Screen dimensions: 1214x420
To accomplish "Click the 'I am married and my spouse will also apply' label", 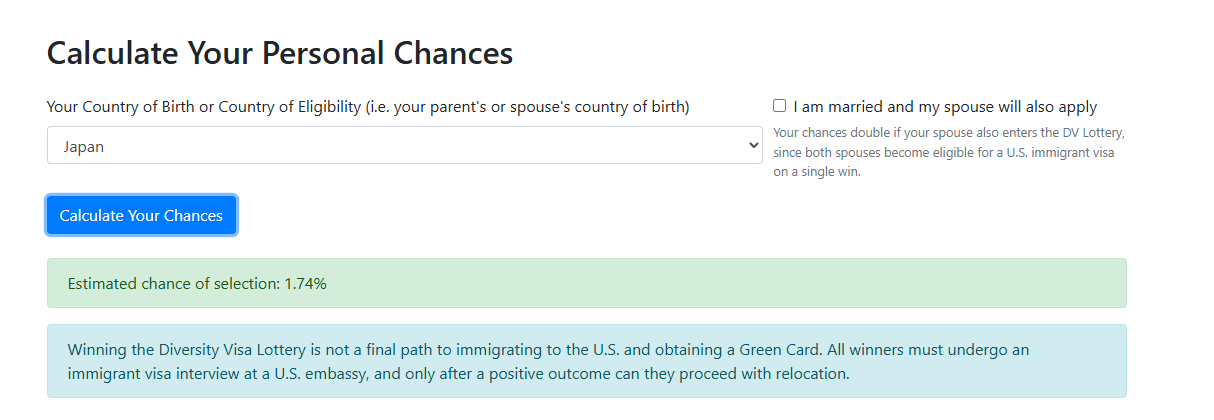I will pyautogui.click(x=945, y=107).
